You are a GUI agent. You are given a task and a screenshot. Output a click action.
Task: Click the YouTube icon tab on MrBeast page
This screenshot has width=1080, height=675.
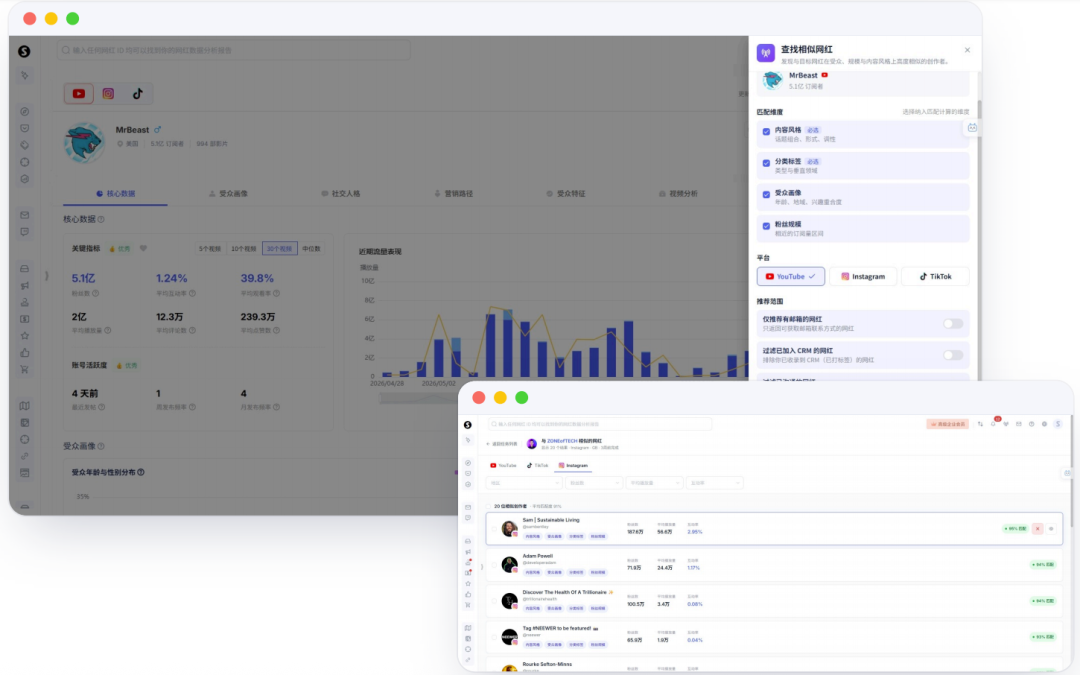tap(79, 94)
